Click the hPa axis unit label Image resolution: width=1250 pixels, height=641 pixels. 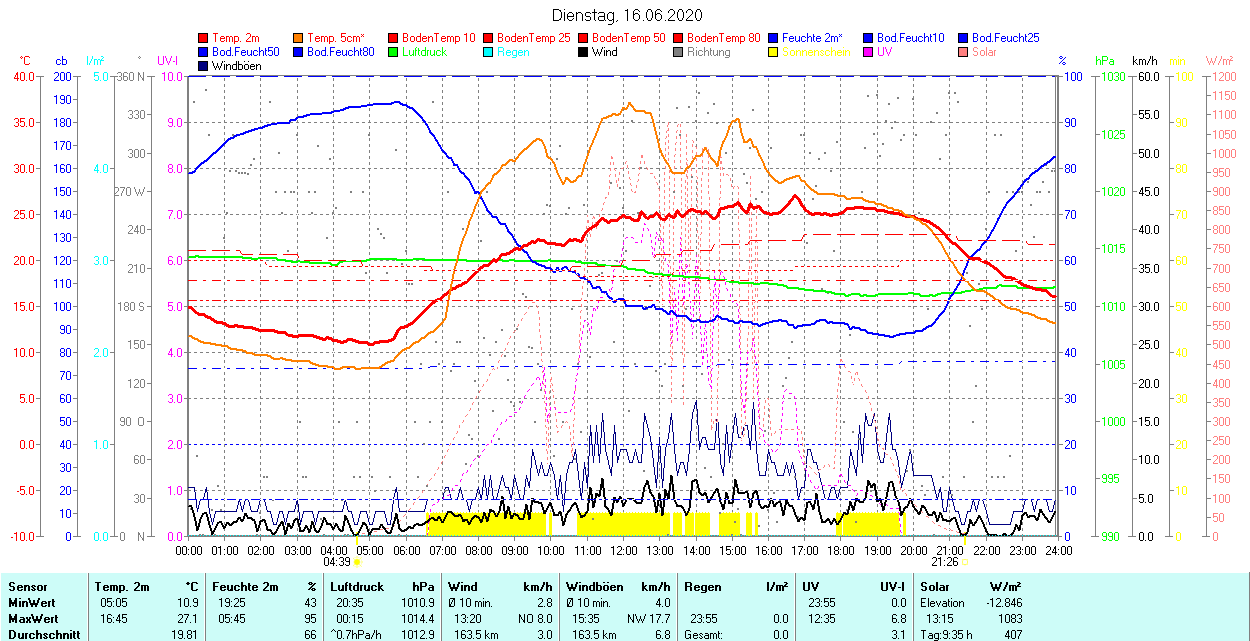coord(1105,60)
